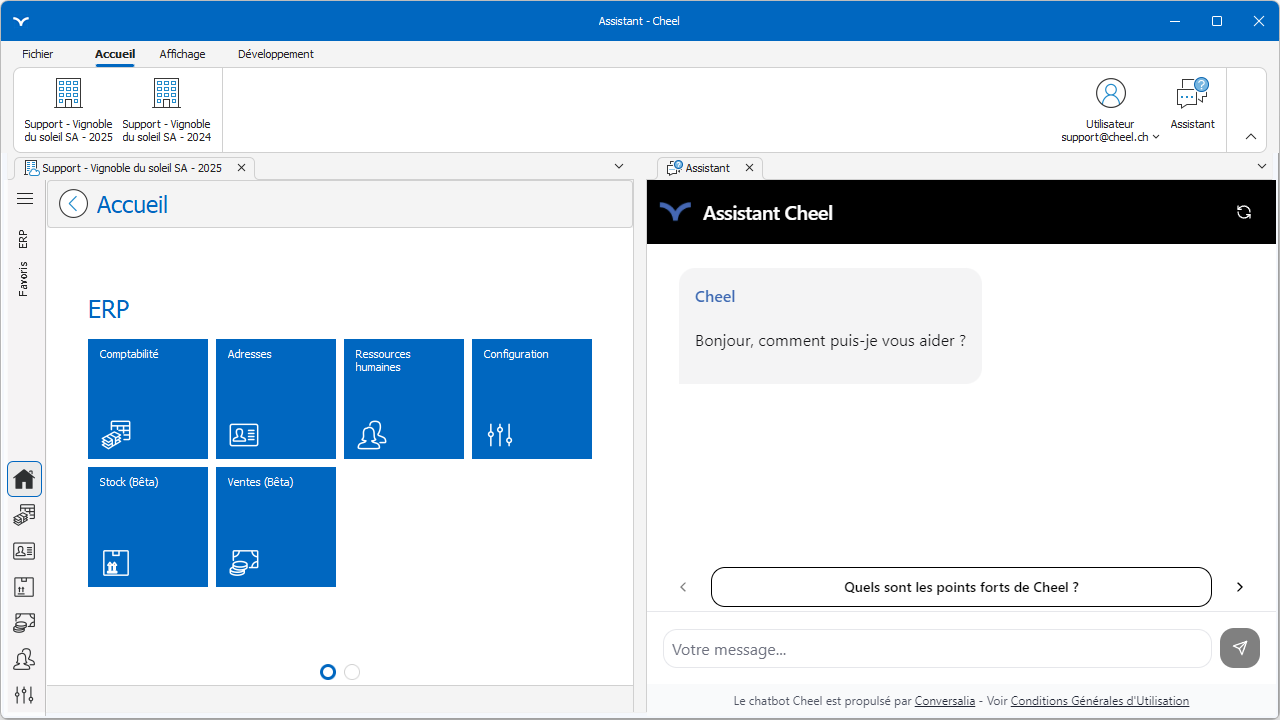The image size is (1280, 720).
Task: Select the Développement ribbon tab
Action: tap(276, 54)
